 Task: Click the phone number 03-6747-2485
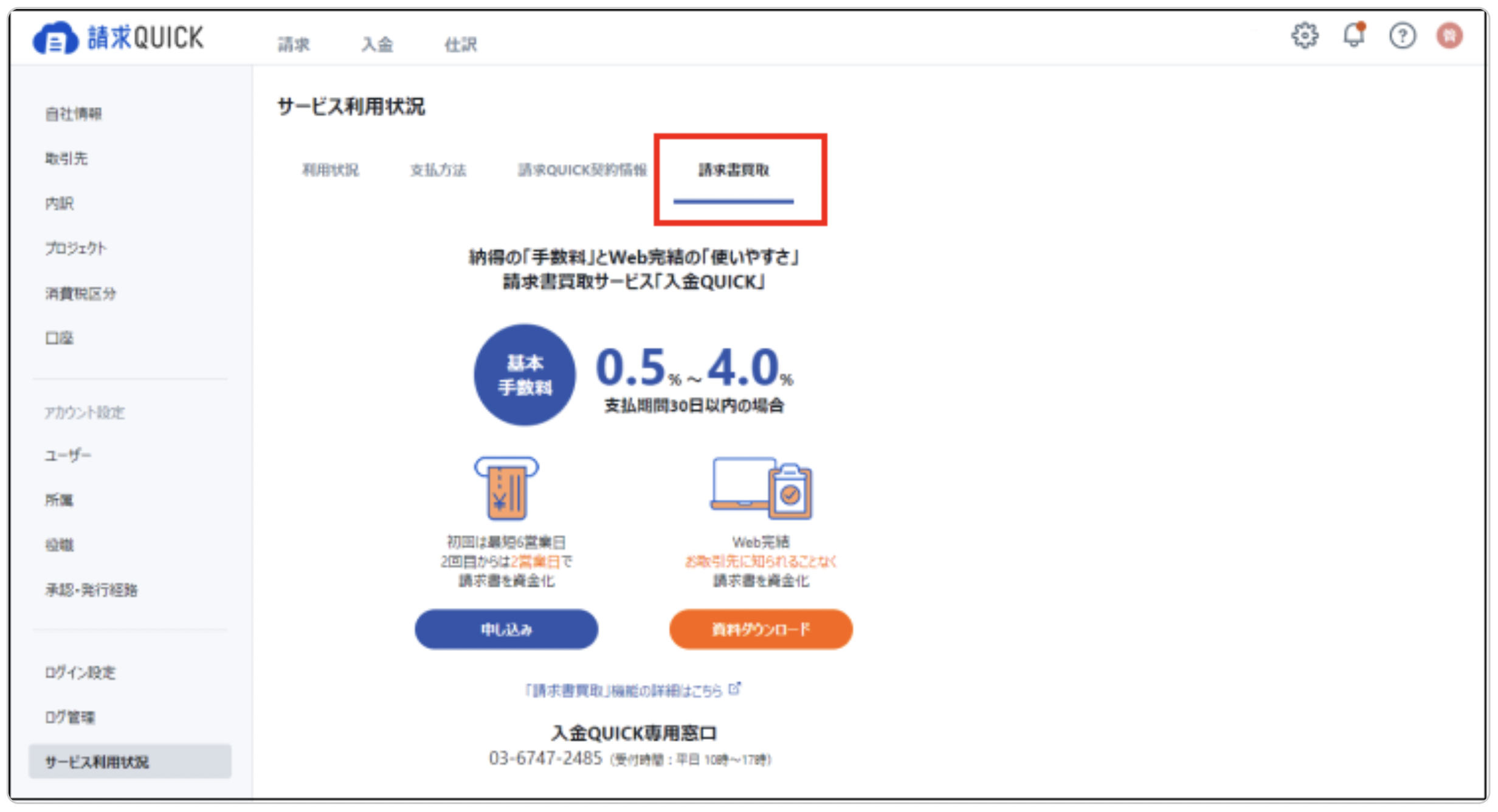pos(545,758)
